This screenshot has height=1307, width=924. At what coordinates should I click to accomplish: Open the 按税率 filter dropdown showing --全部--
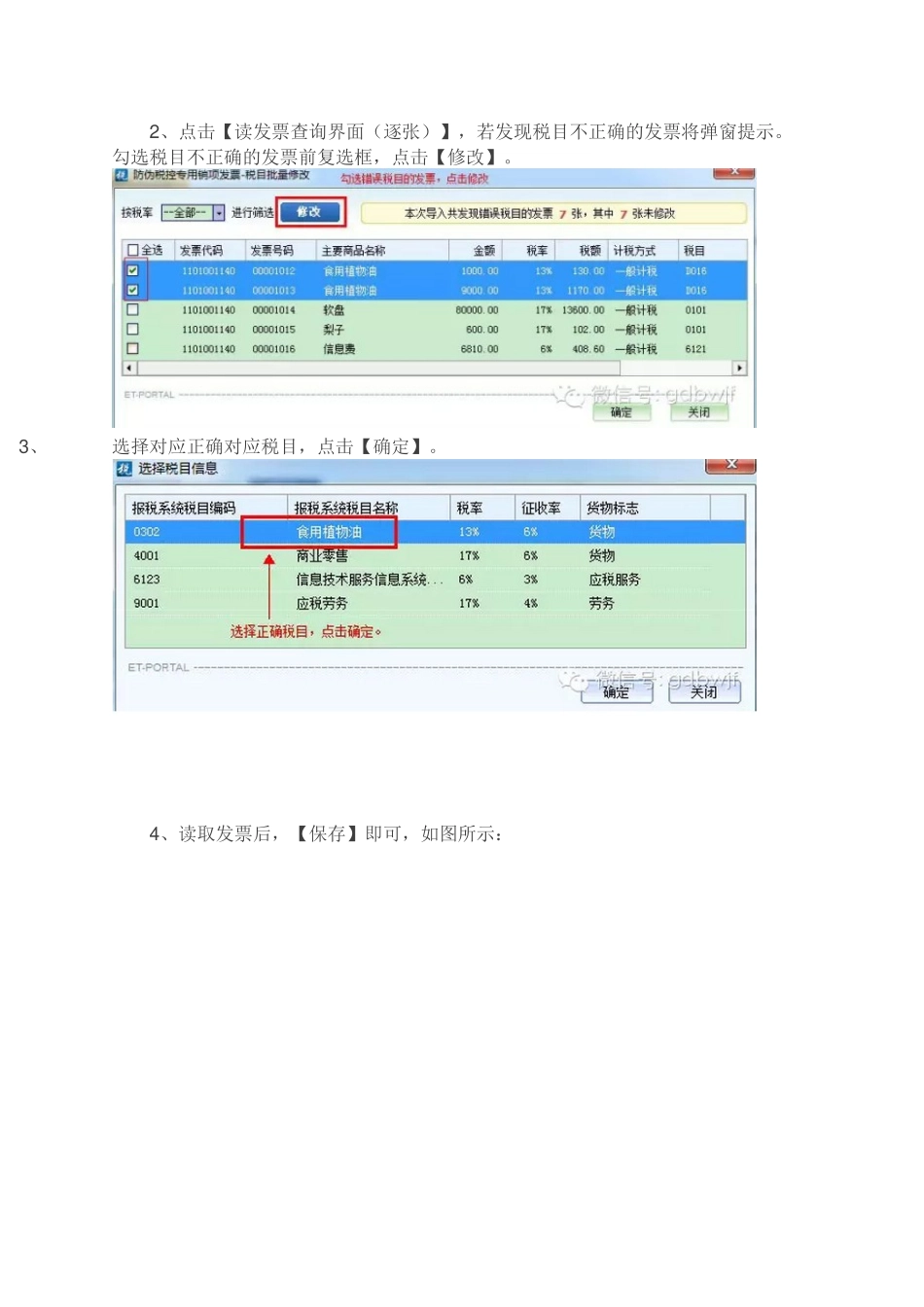tap(194, 212)
